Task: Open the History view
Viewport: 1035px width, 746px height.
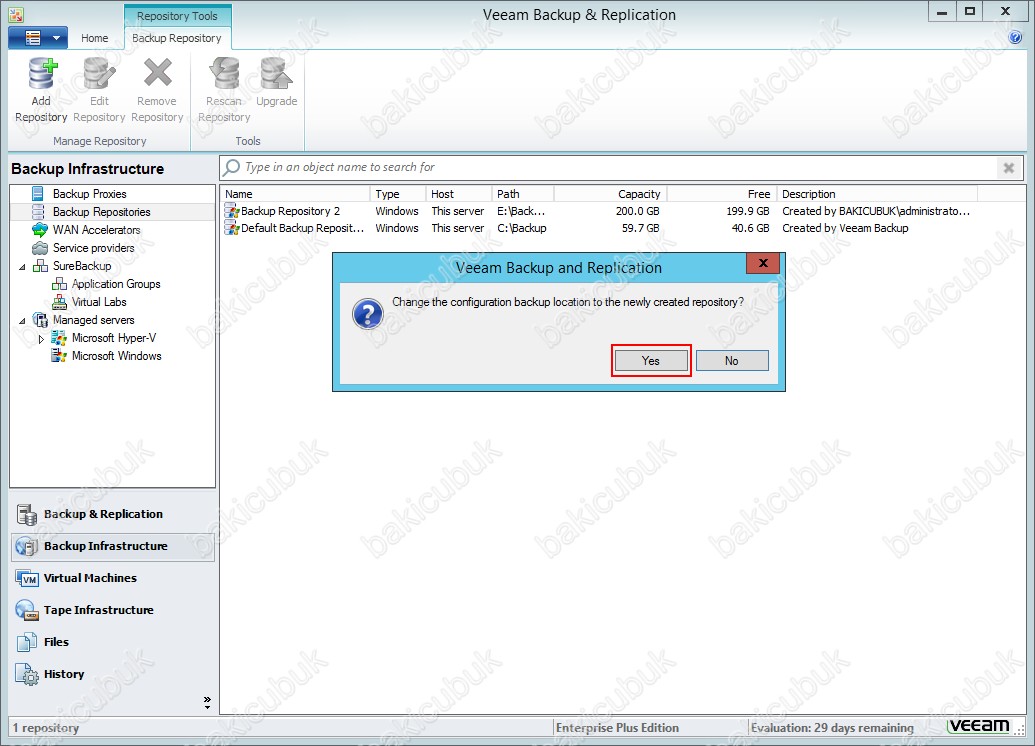Action: point(112,674)
